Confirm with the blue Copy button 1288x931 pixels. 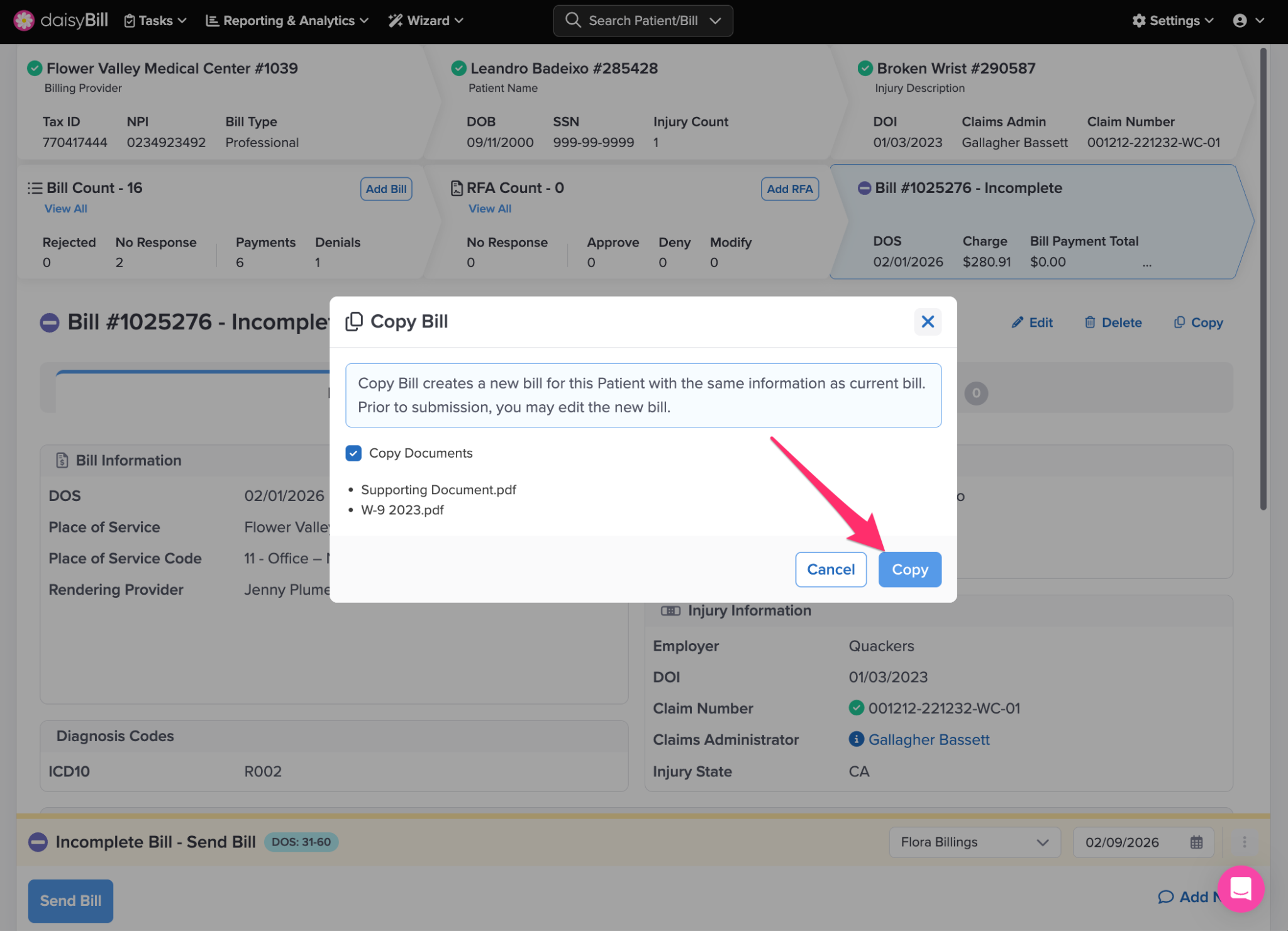[909, 570]
